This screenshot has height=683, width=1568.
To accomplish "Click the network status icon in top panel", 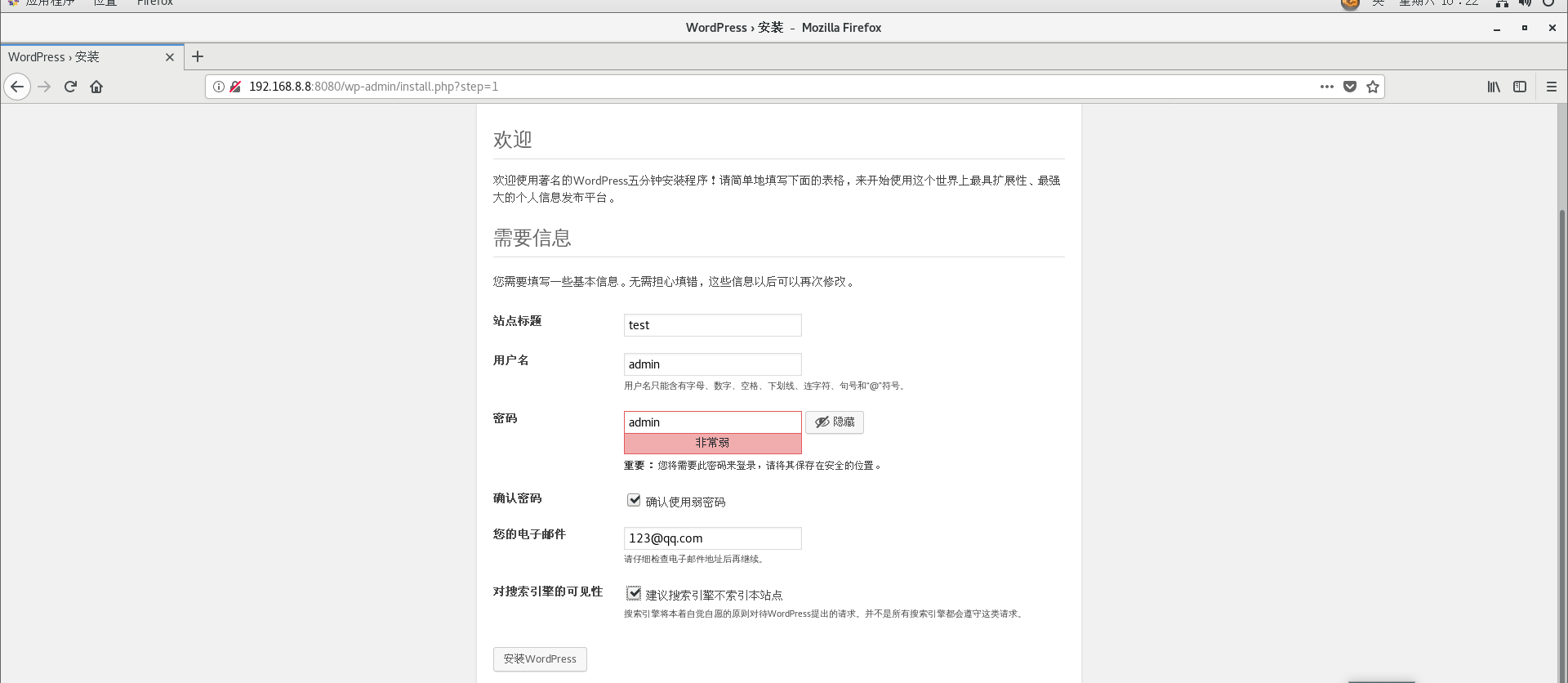I will tap(1502, 3).
